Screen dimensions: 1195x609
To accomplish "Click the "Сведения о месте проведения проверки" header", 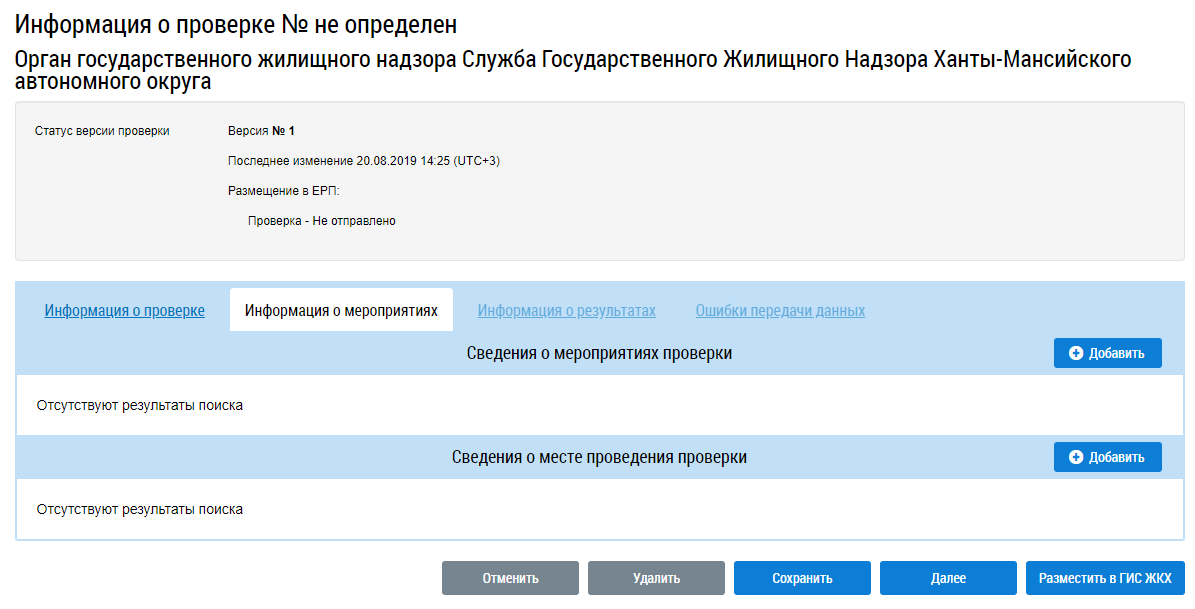I will pos(599,458).
